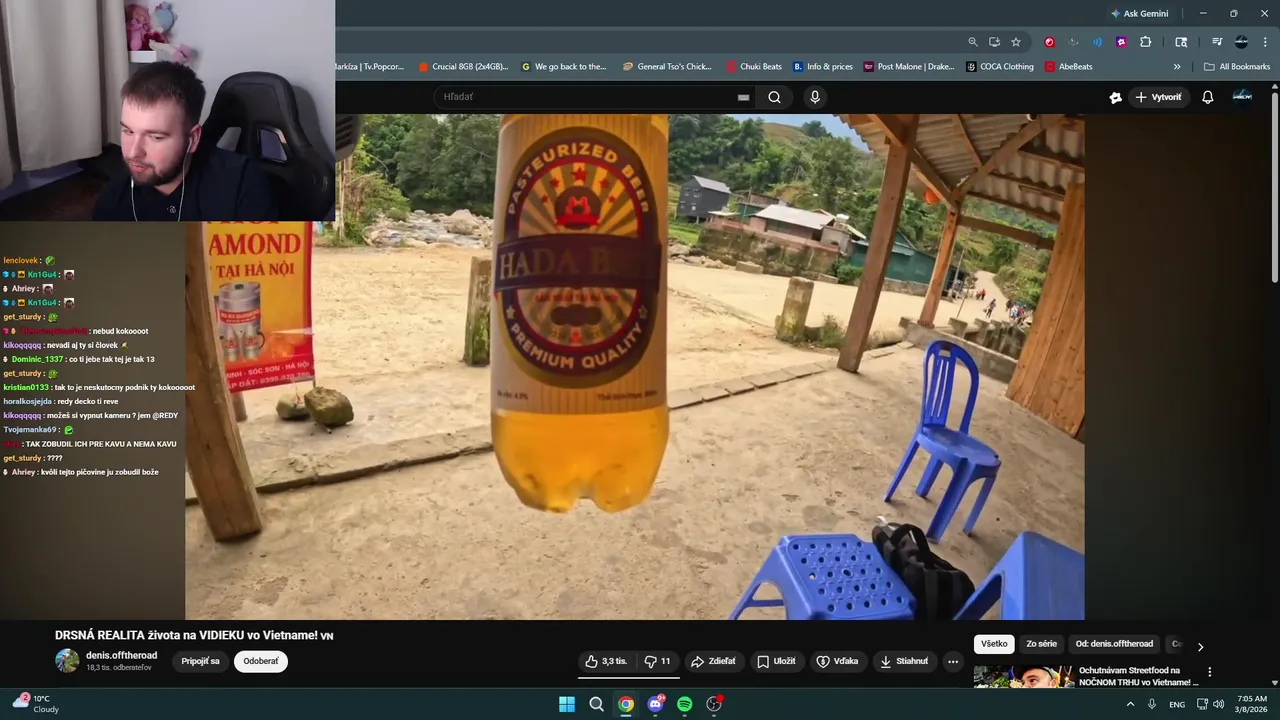
Task: Click the Stiahnuť download button
Action: coord(904,661)
